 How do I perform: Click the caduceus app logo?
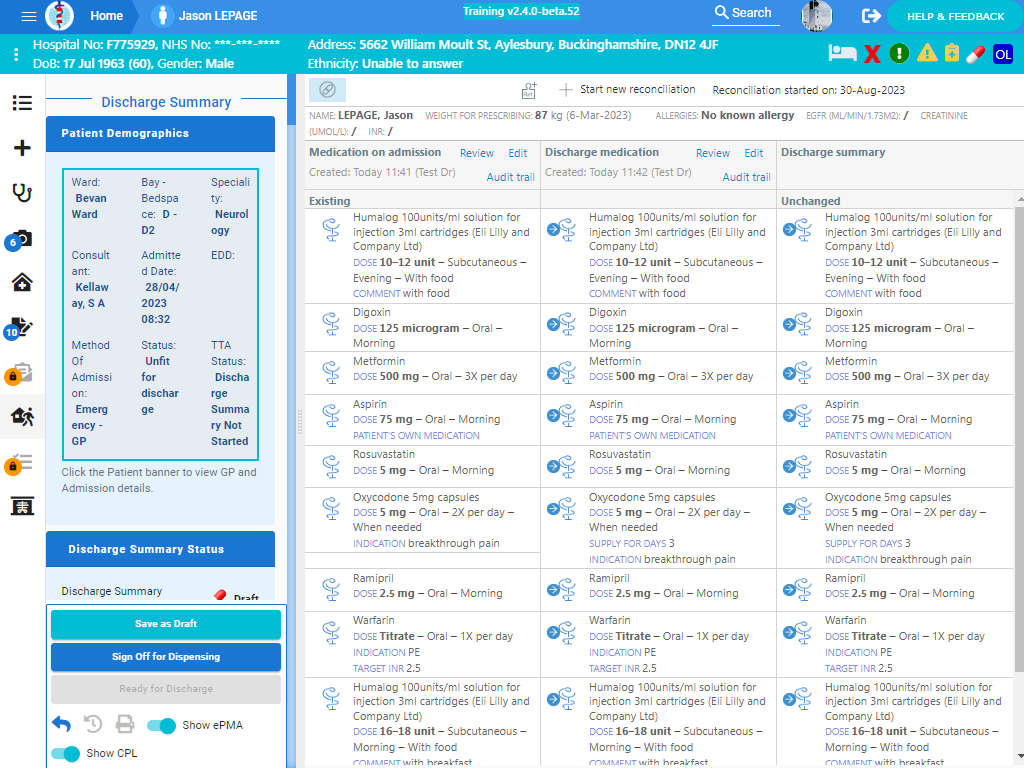(x=59, y=16)
